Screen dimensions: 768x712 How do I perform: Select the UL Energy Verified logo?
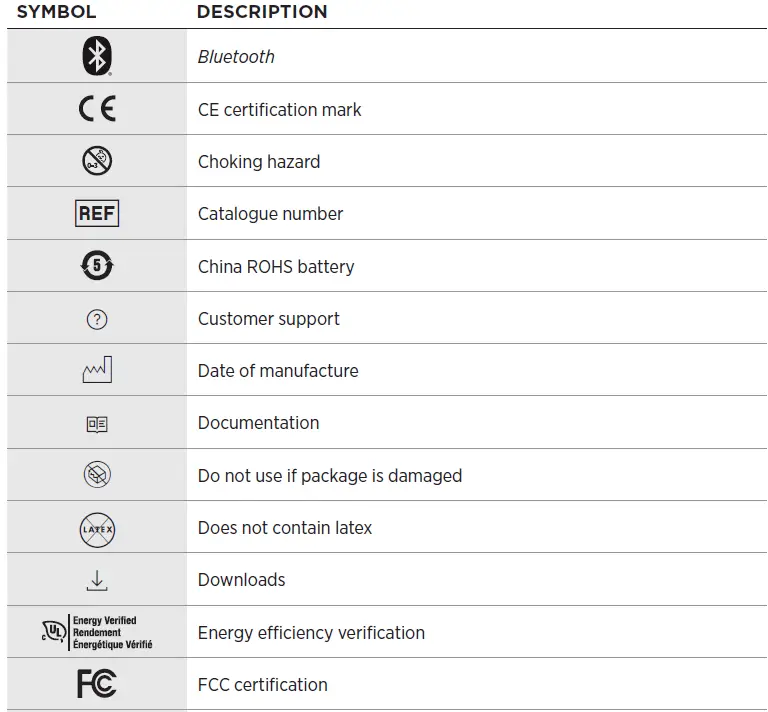[96, 633]
